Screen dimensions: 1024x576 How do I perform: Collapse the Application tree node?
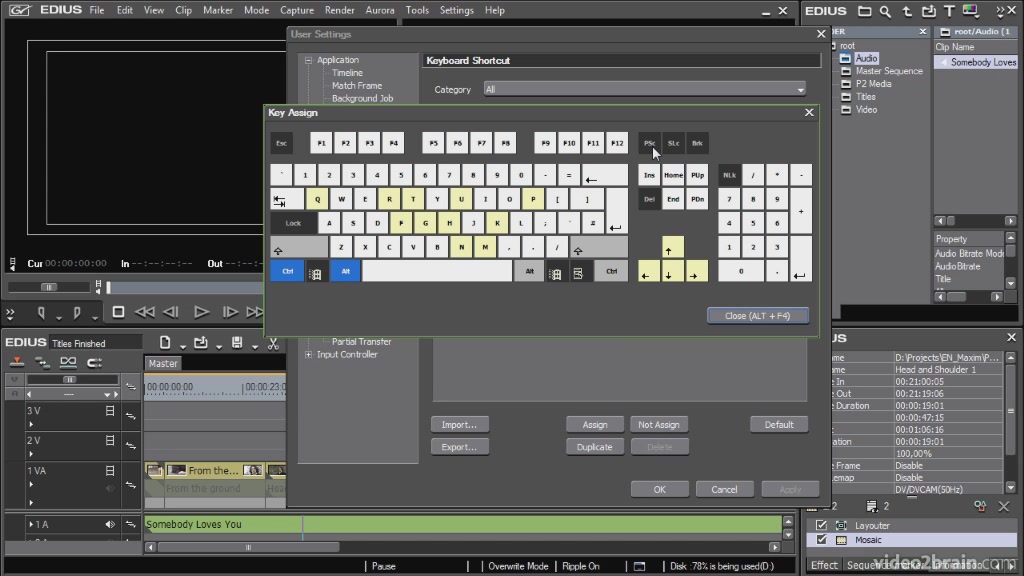[308, 60]
